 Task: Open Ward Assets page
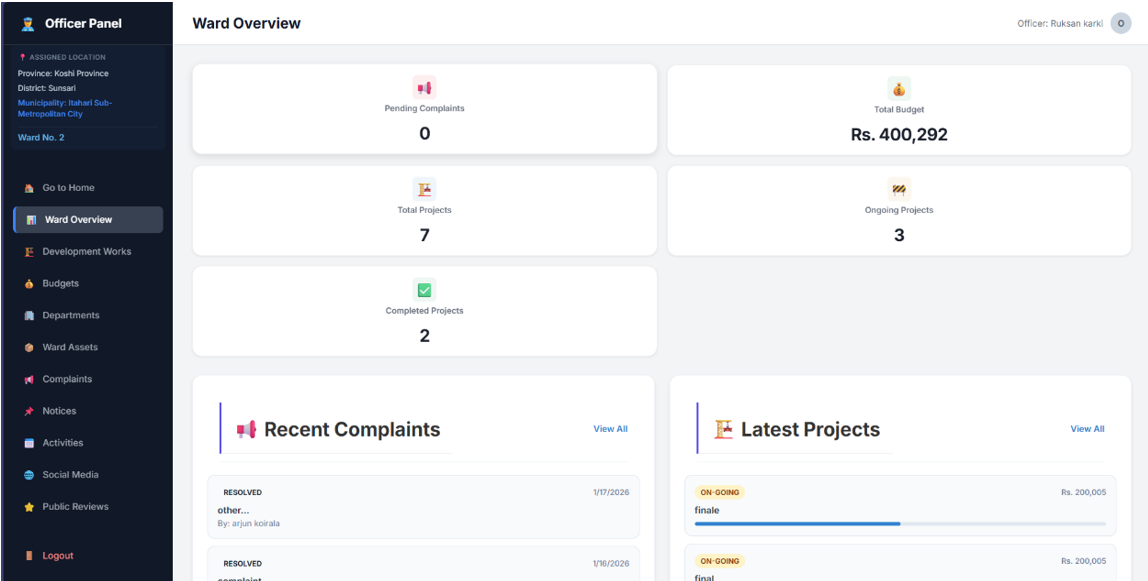click(x=88, y=348)
